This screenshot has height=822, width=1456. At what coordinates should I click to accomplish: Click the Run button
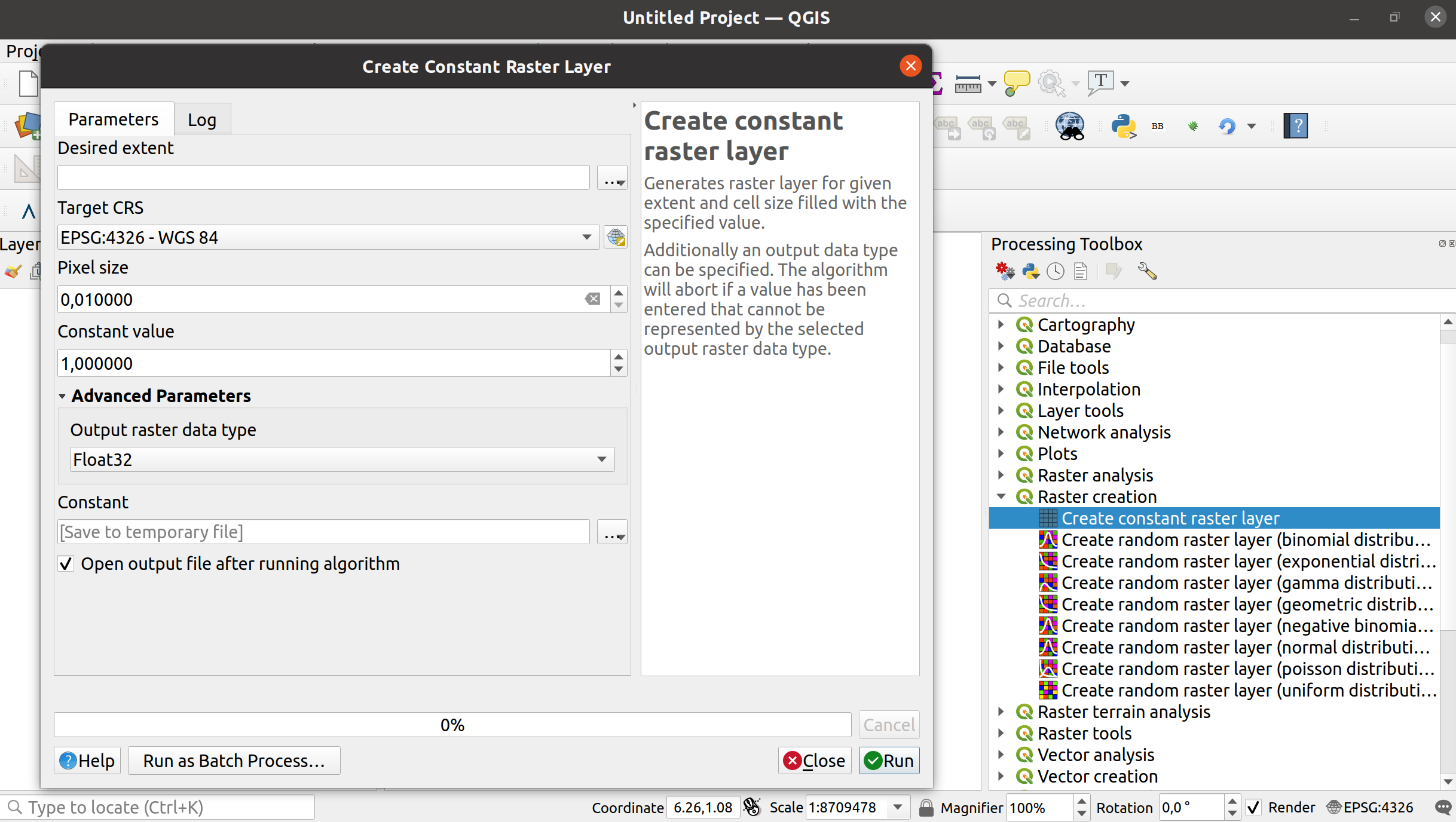click(889, 760)
